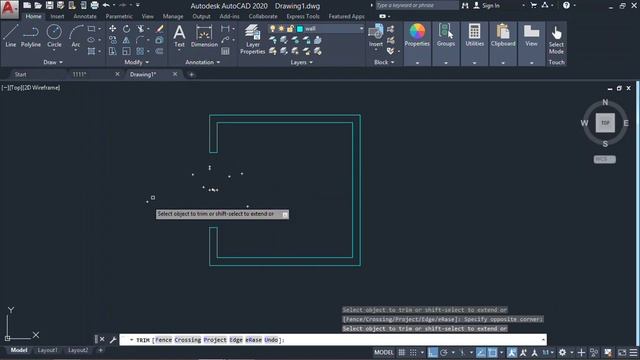Open workspace switching gear dropdown
The image size is (640, 360).
point(571,352)
